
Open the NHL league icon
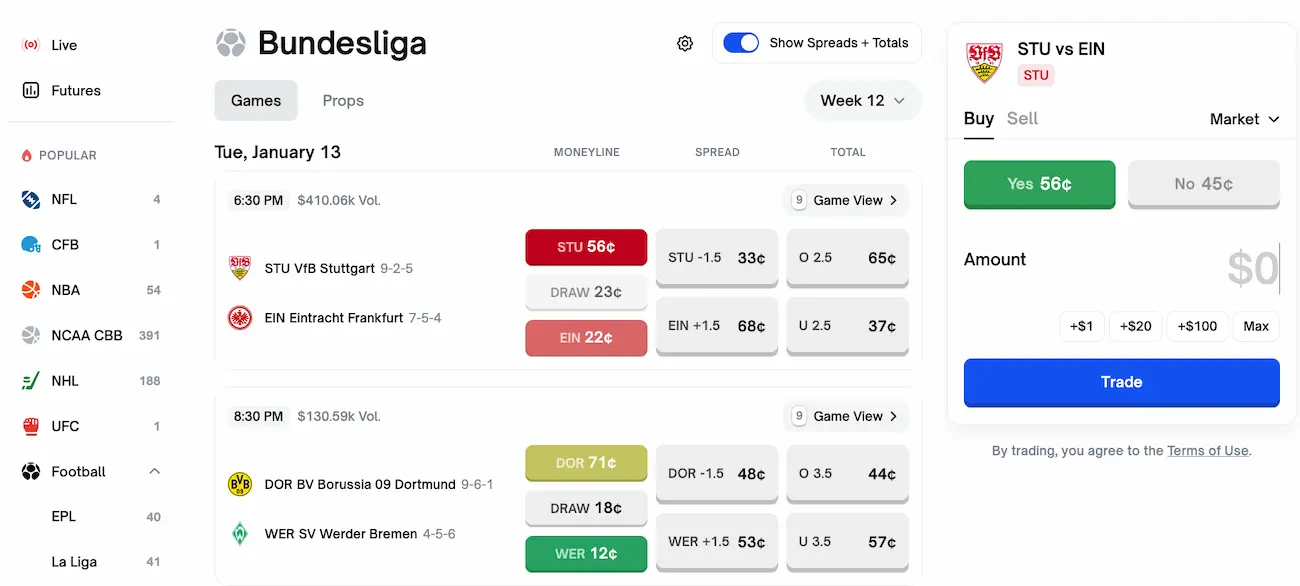[31, 381]
